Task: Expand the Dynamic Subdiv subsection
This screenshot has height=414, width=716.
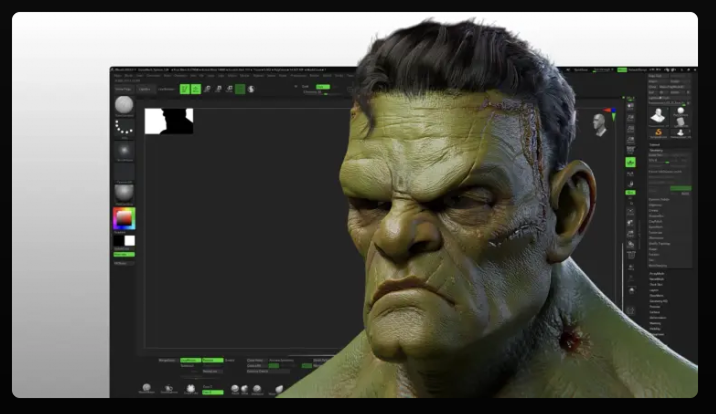Action: pyautogui.click(x=659, y=199)
